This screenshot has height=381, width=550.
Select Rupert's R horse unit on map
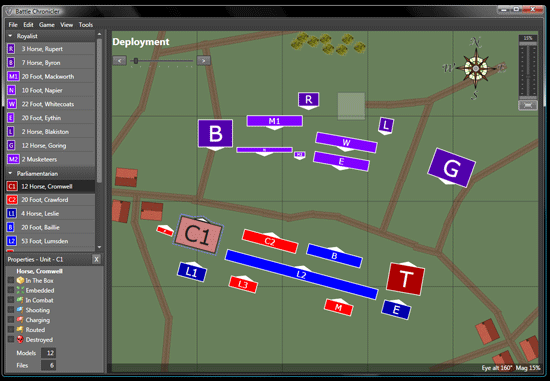click(308, 100)
